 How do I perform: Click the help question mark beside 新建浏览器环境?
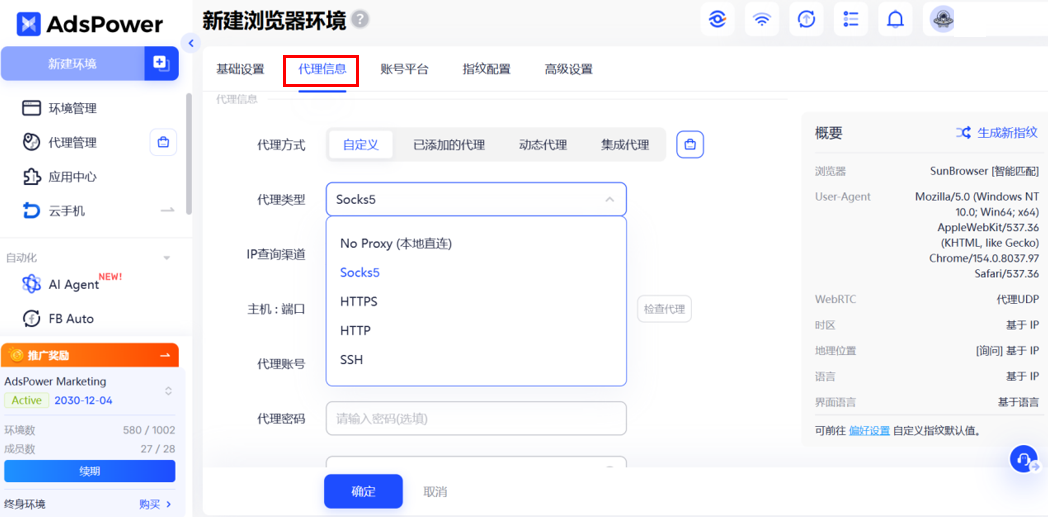tap(360, 20)
